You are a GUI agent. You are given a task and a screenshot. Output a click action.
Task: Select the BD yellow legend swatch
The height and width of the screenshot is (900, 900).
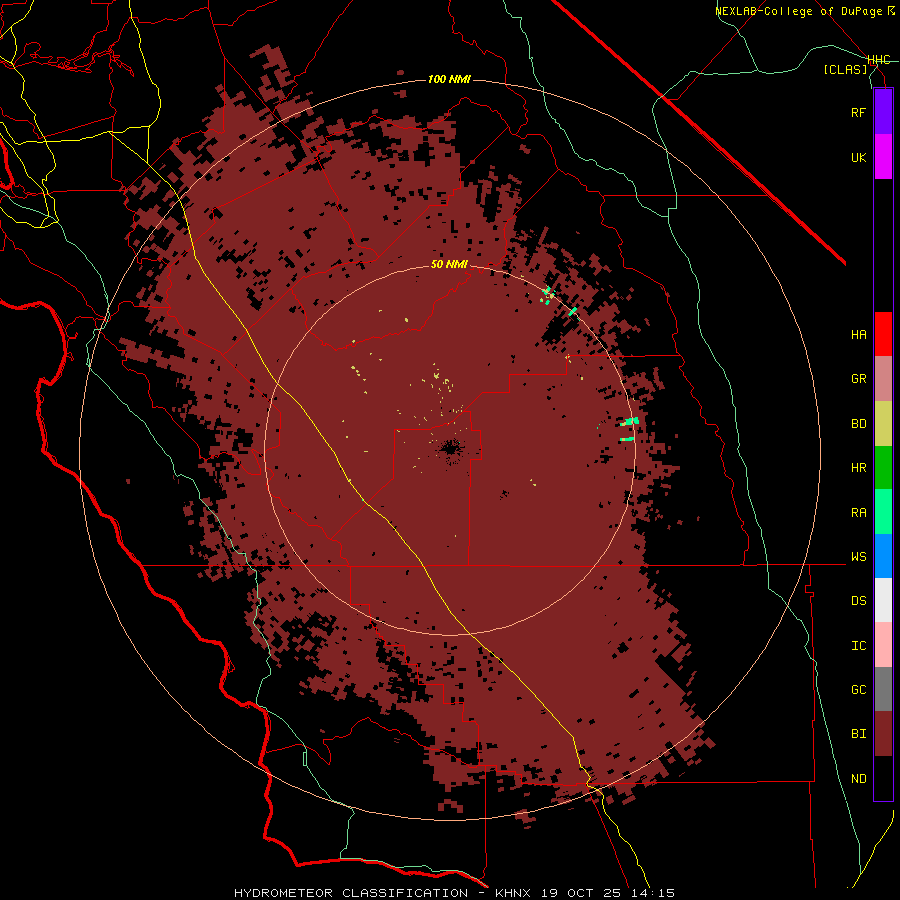tap(883, 424)
